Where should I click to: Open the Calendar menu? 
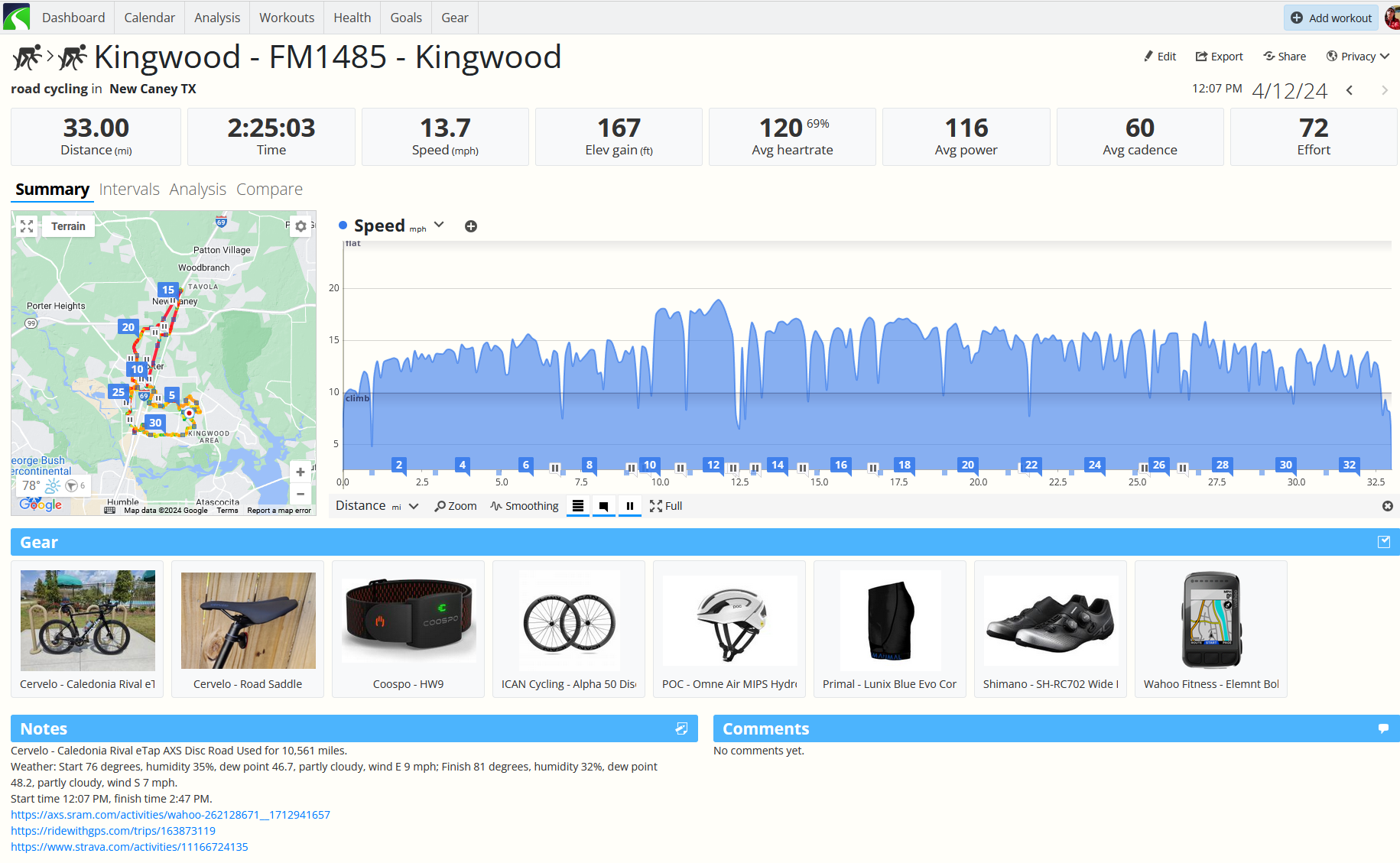click(x=150, y=18)
